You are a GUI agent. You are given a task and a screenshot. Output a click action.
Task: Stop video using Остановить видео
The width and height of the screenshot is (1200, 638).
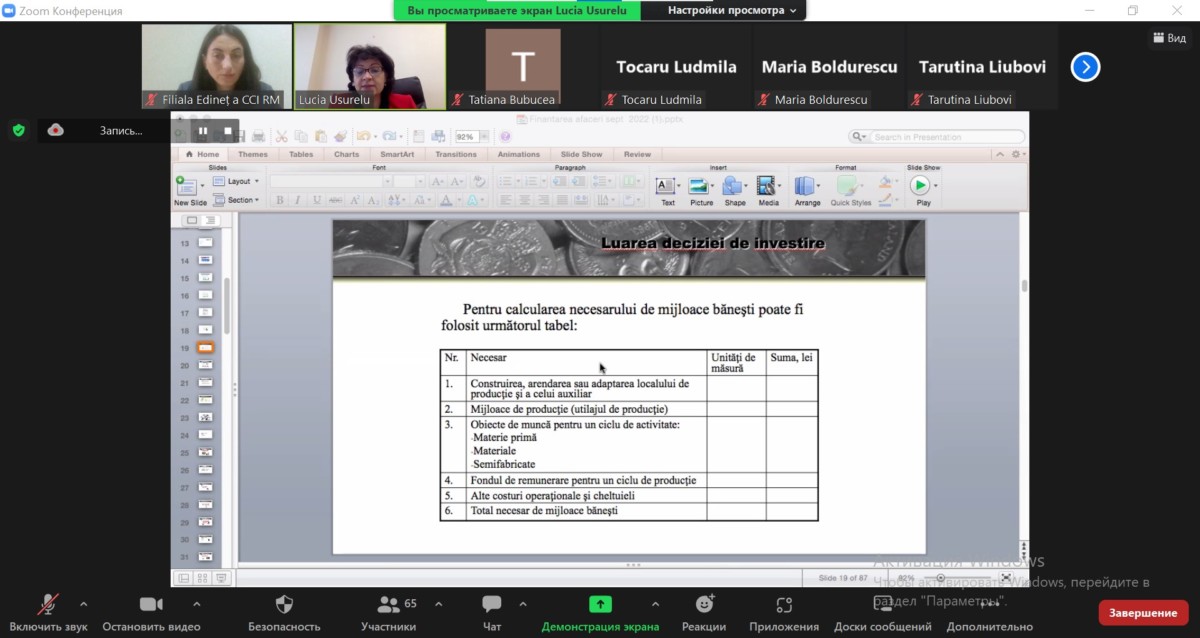151,613
